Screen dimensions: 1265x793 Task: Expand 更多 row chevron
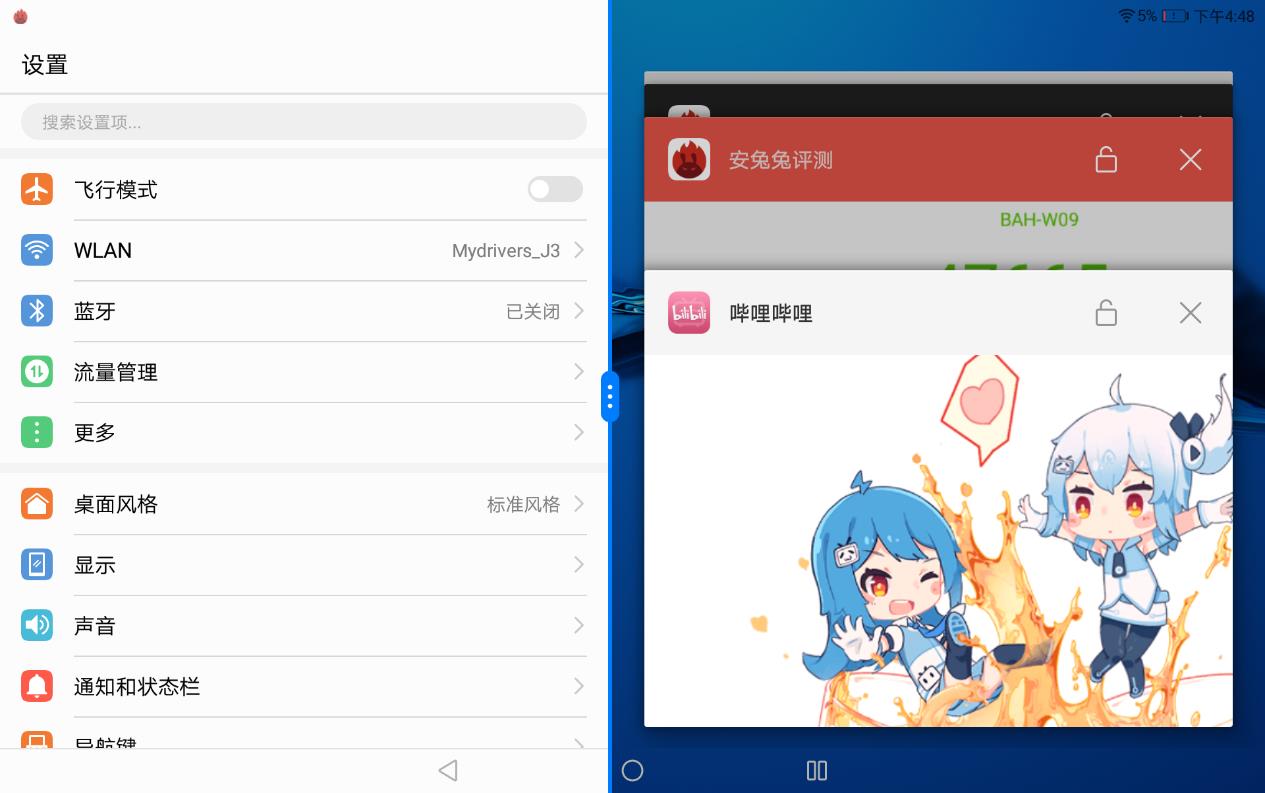pyautogui.click(x=579, y=432)
